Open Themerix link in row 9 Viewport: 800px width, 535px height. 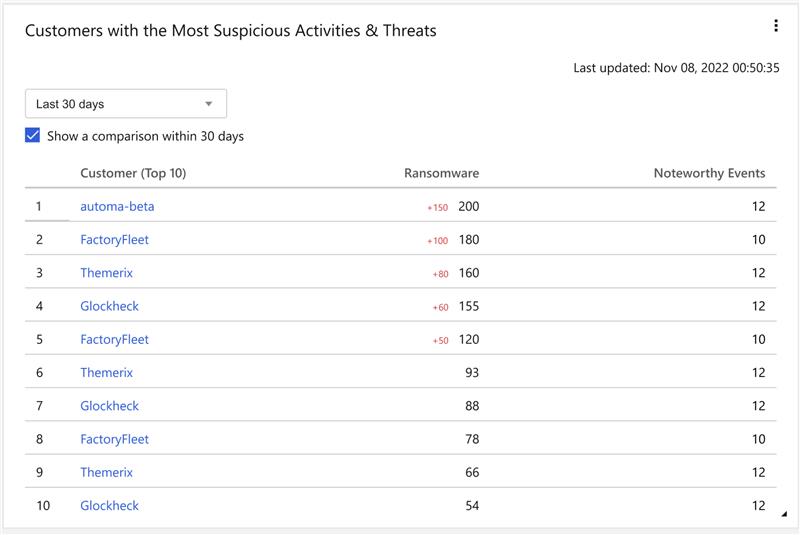(x=106, y=472)
